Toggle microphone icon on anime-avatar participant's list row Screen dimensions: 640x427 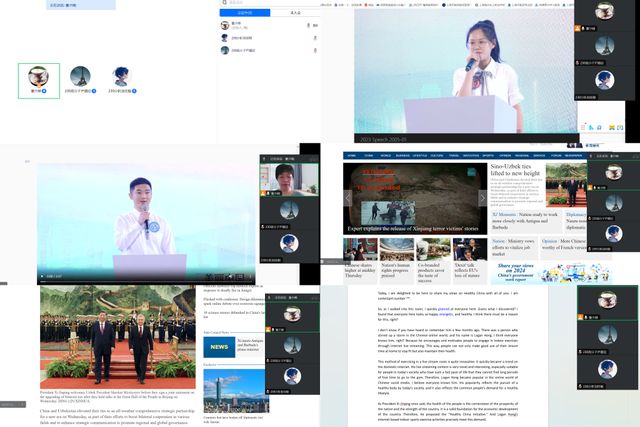click(315, 38)
